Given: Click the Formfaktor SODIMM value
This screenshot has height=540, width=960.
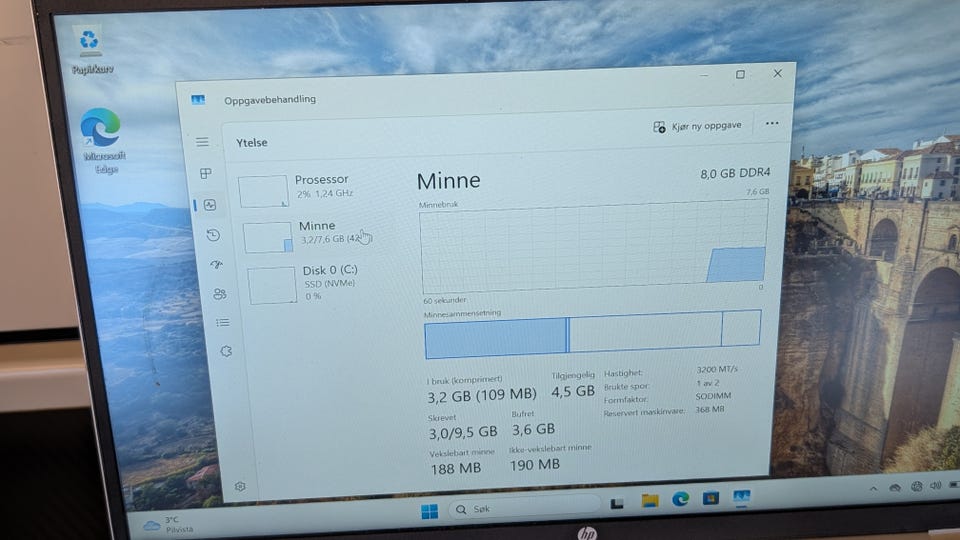Looking at the screenshot, I should tap(713, 396).
